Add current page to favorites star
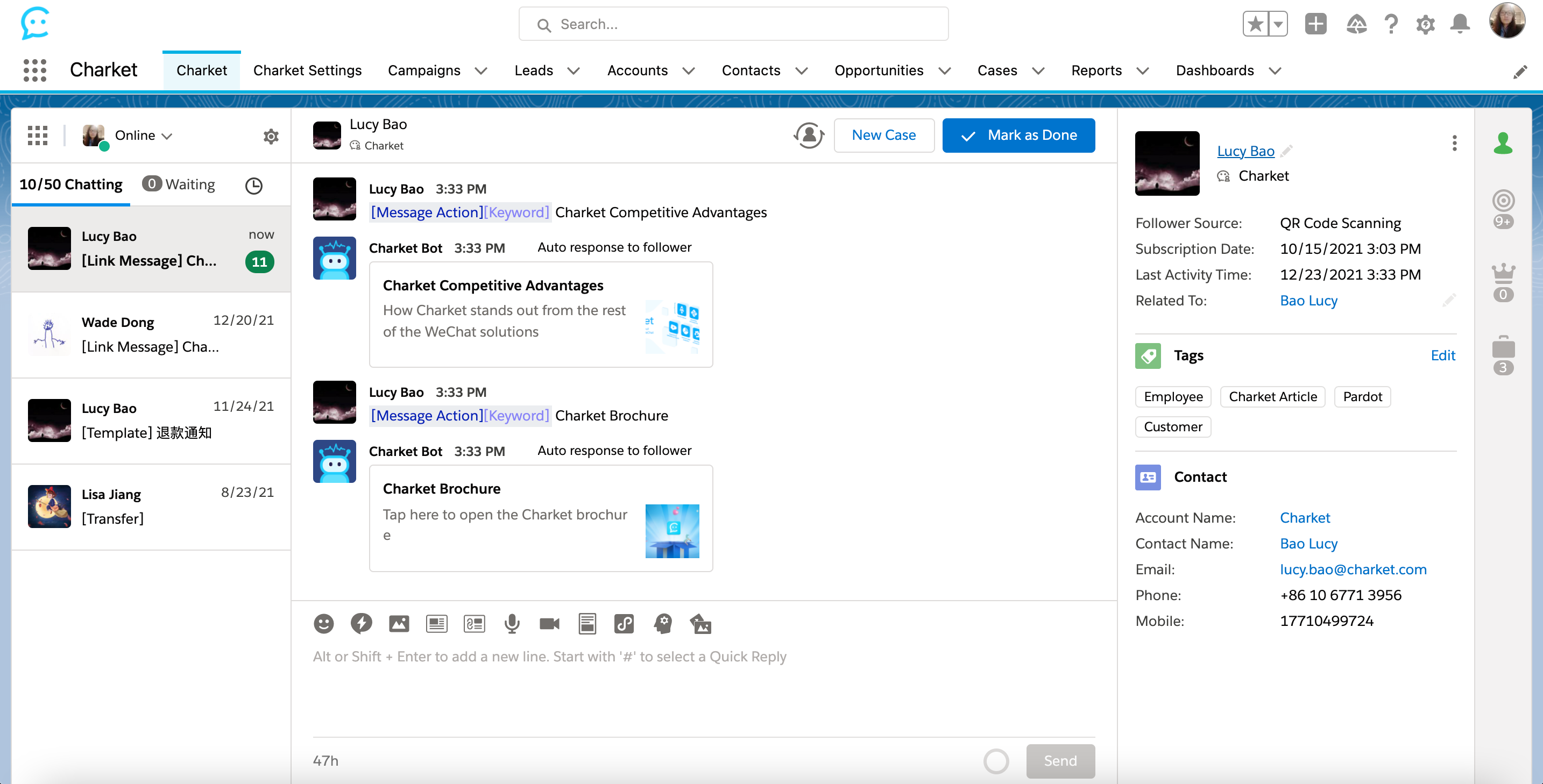Image resolution: width=1543 pixels, height=784 pixels. pyautogui.click(x=1255, y=25)
